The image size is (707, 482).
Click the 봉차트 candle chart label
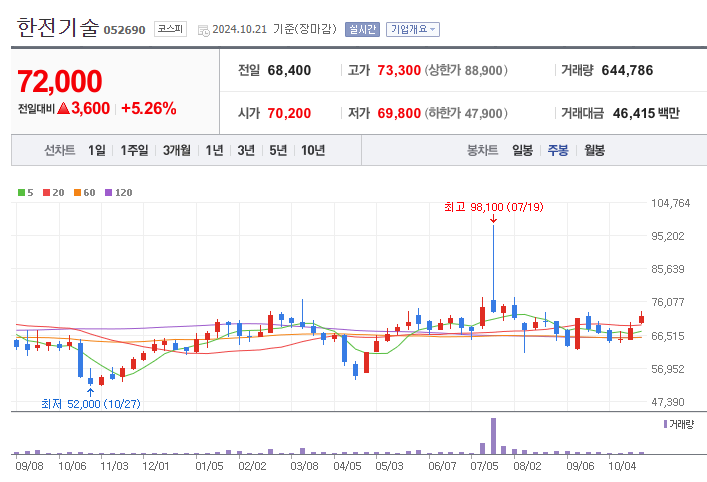pyautogui.click(x=482, y=150)
